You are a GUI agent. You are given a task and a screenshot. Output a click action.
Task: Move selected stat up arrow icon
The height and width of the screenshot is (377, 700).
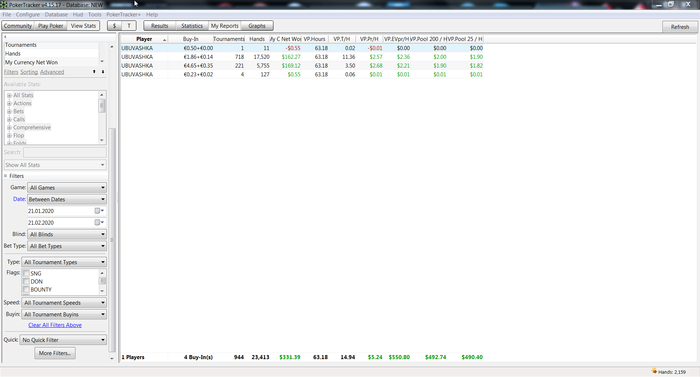94,72
